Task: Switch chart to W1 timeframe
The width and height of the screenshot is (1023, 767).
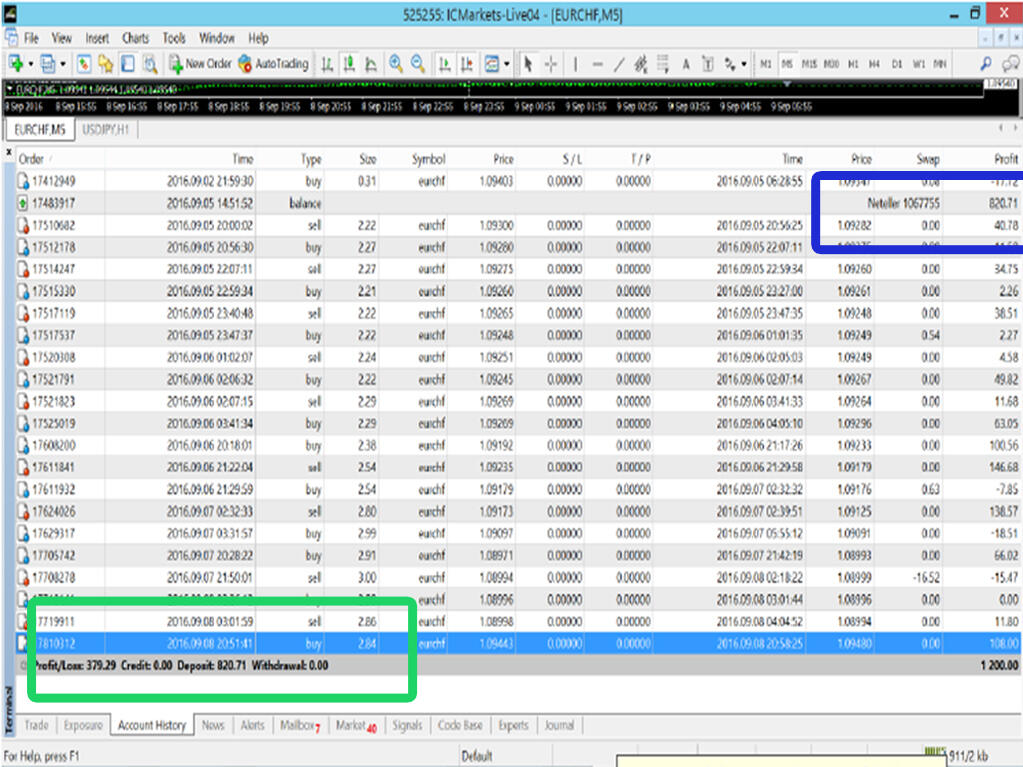Action: coord(919,64)
